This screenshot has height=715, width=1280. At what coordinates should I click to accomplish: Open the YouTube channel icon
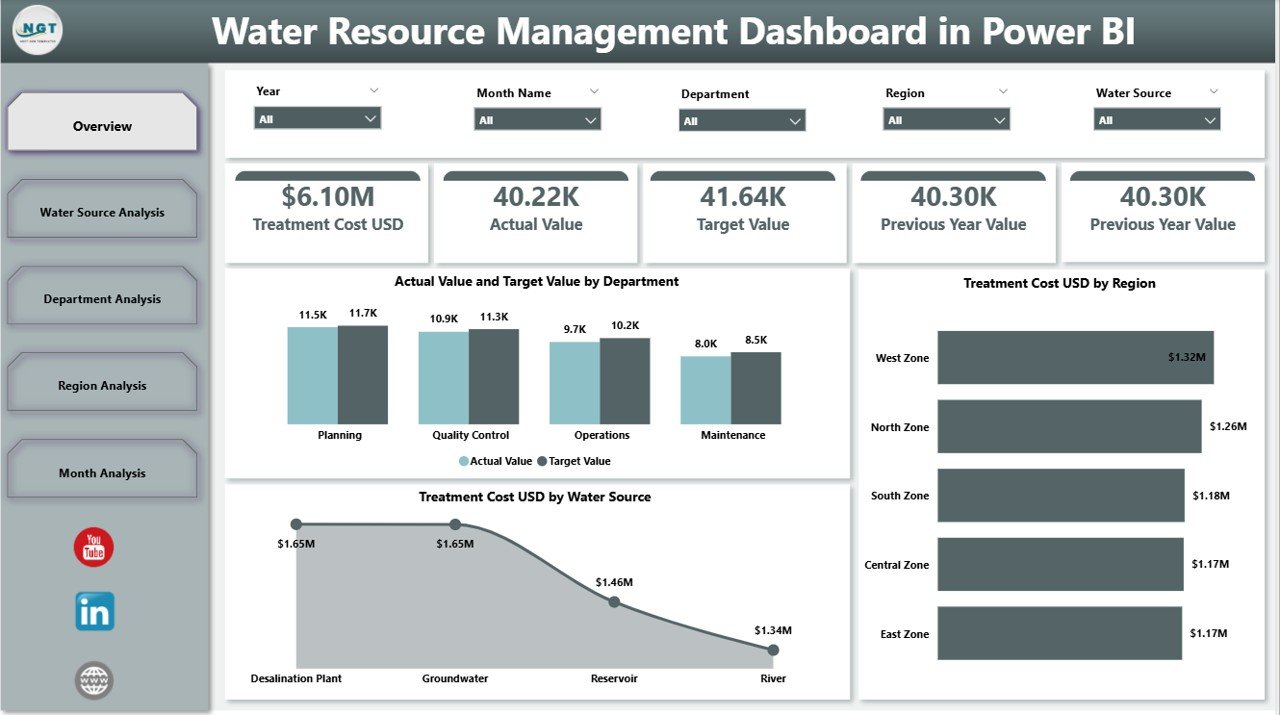point(93,547)
